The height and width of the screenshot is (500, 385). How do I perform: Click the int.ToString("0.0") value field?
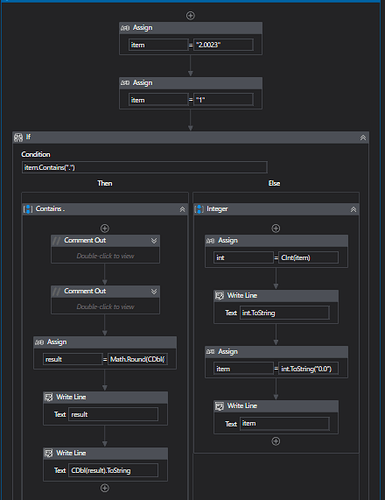[x=308, y=369]
